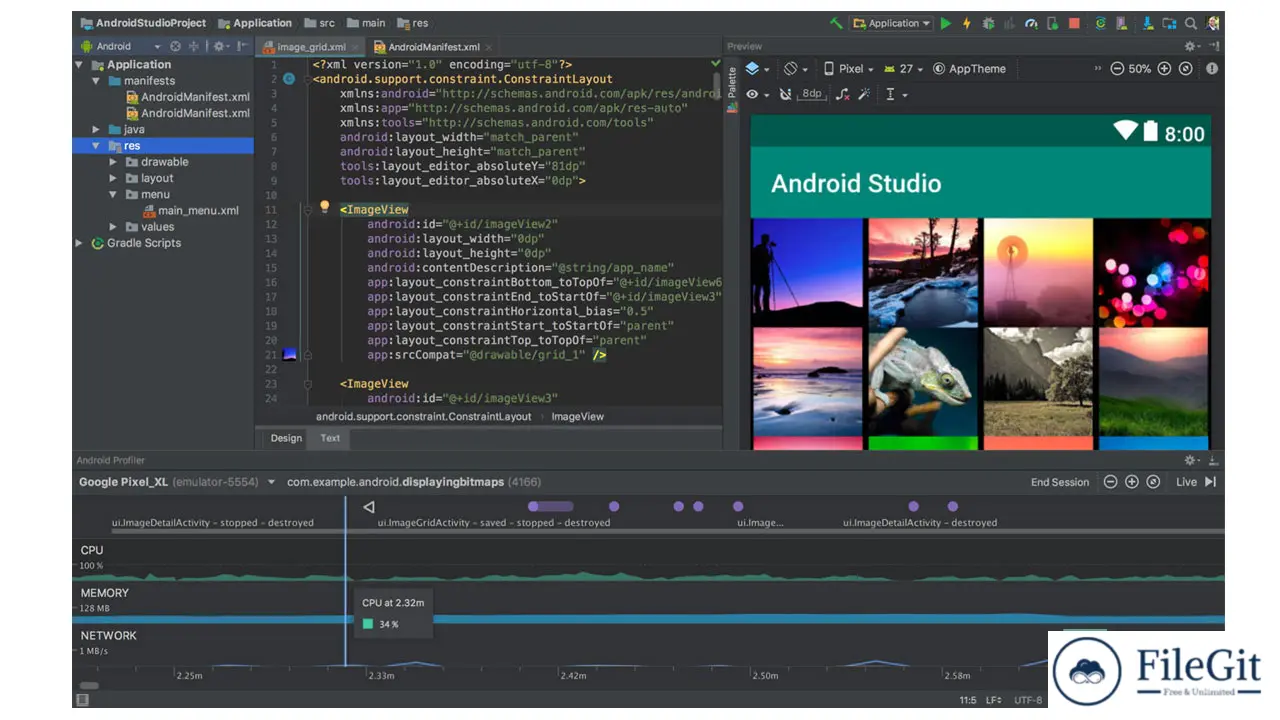Click the user avatar in the toolbar
Screen dimensions: 1280x720
(1213, 23)
